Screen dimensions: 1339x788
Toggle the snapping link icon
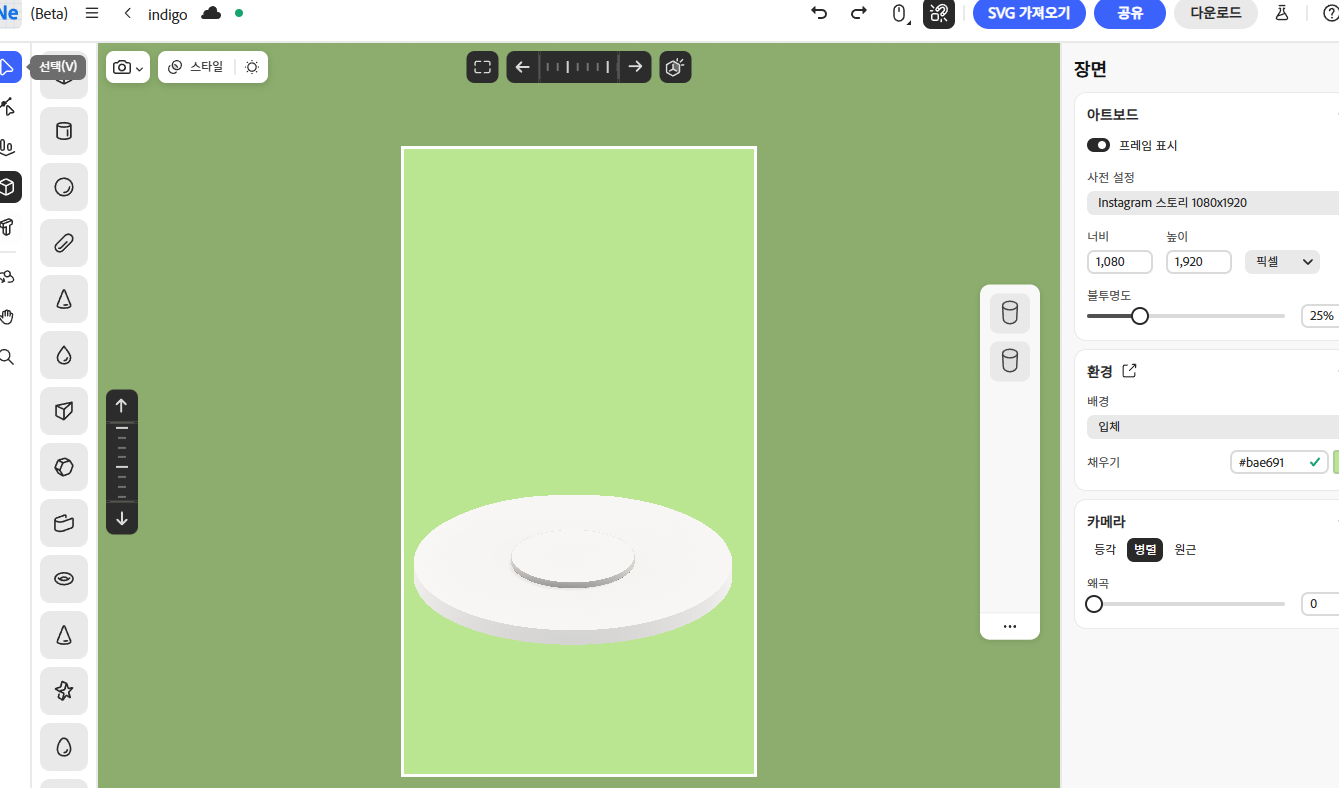pyautogui.click(x=938, y=13)
